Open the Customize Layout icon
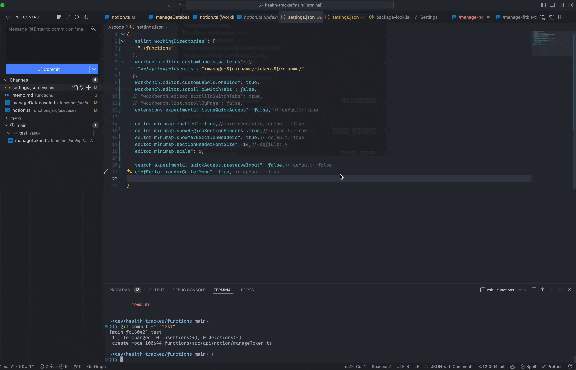 (x=571, y=5)
